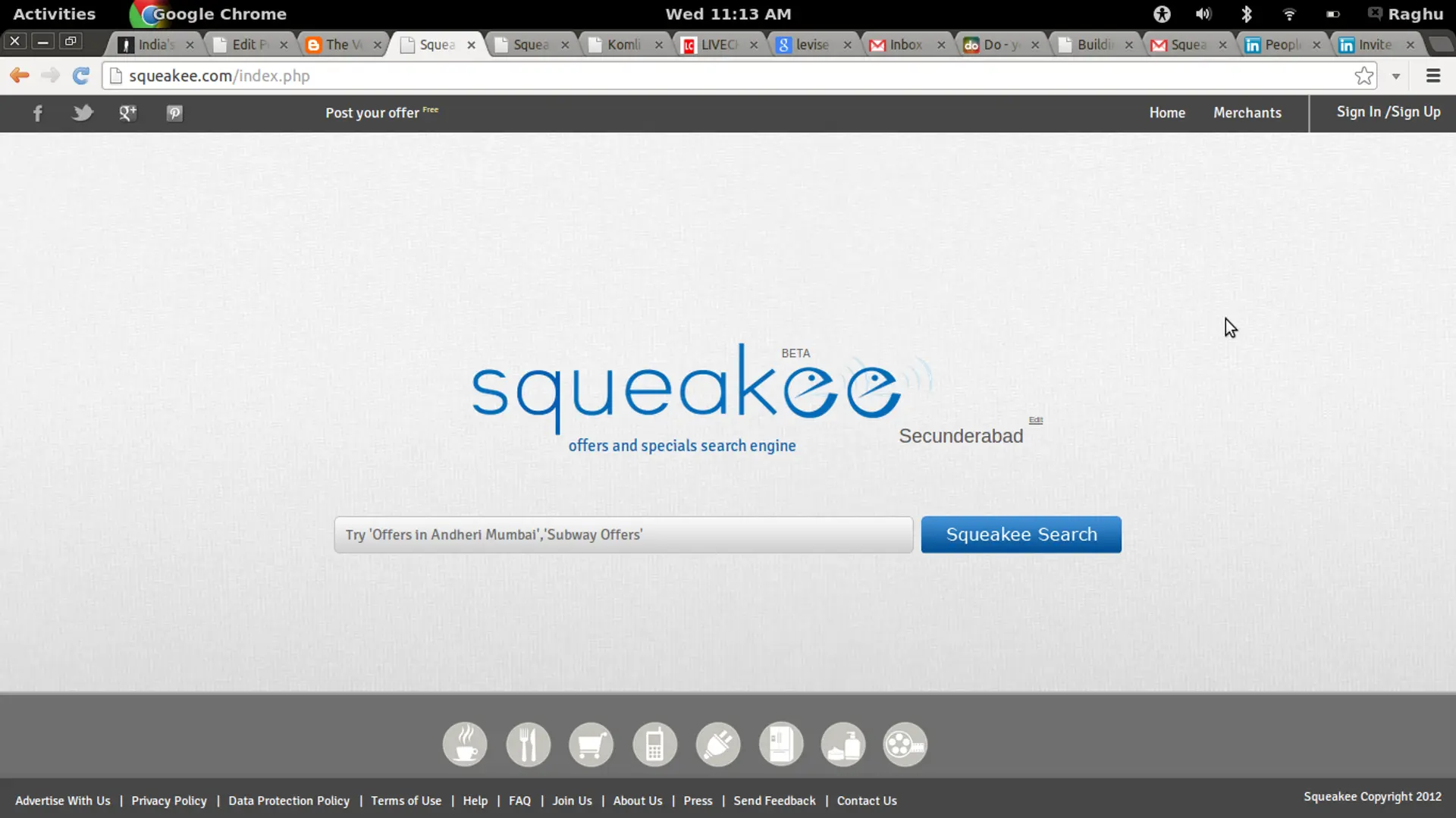
Task: Close the Gmail Inbox tab
Action: 941,45
